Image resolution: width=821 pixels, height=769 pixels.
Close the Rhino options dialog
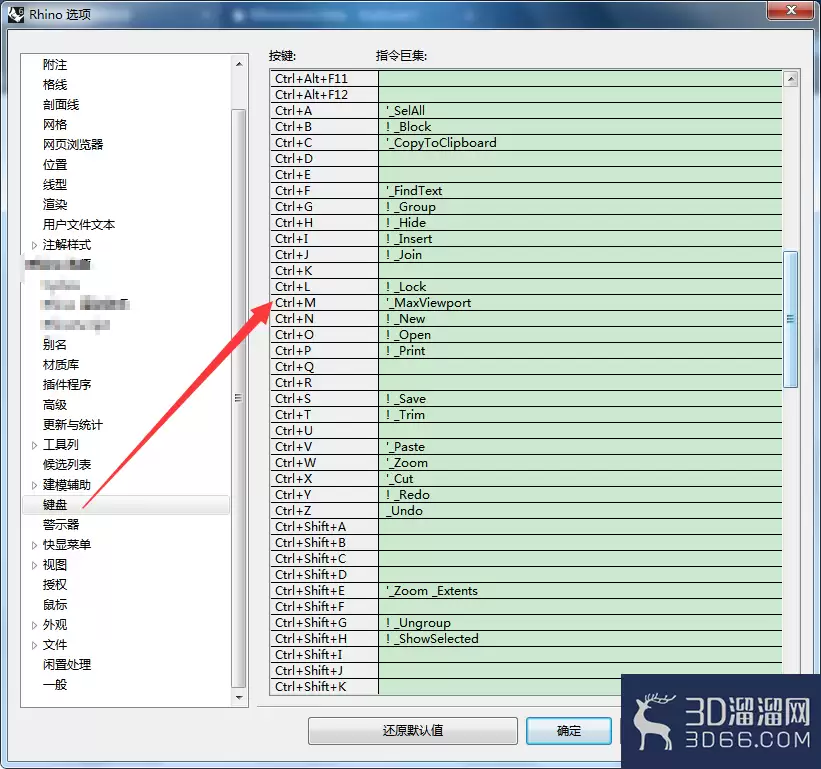(x=786, y=12)
